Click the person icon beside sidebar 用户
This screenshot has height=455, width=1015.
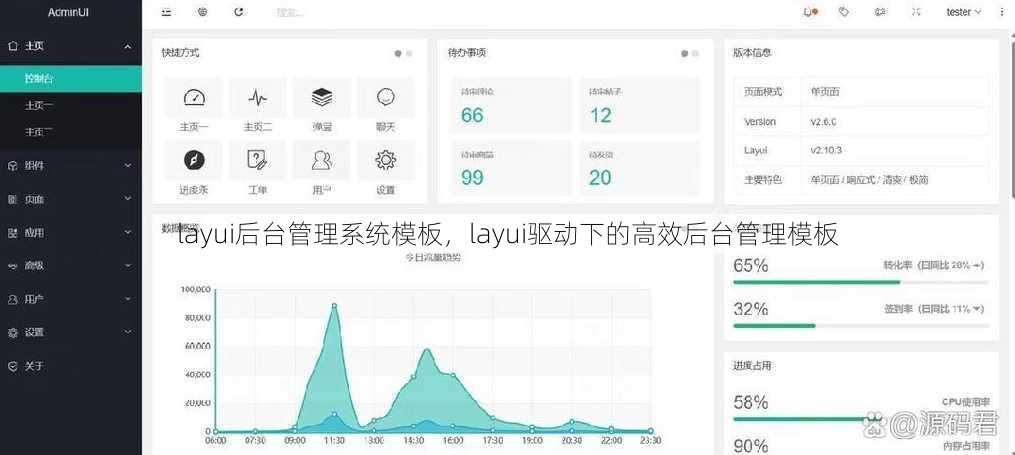pyautogui.click(x=12, y=299)
